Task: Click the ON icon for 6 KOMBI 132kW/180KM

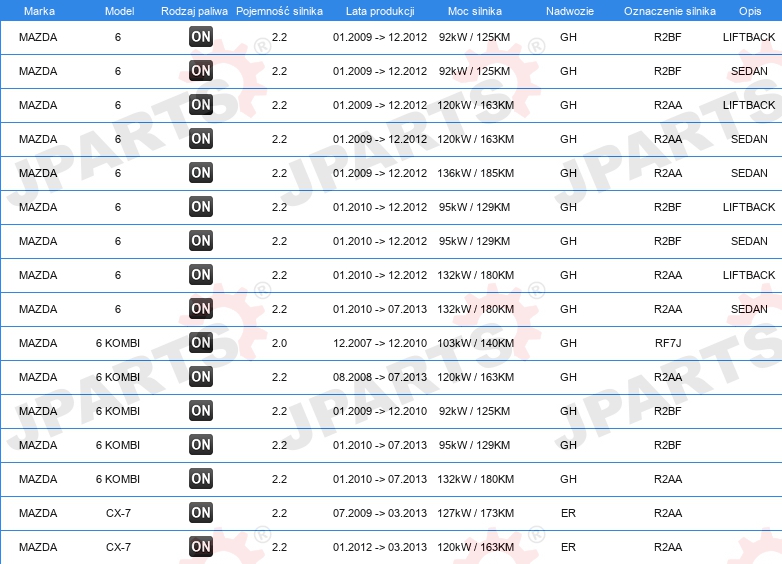Action: (201, 479)
